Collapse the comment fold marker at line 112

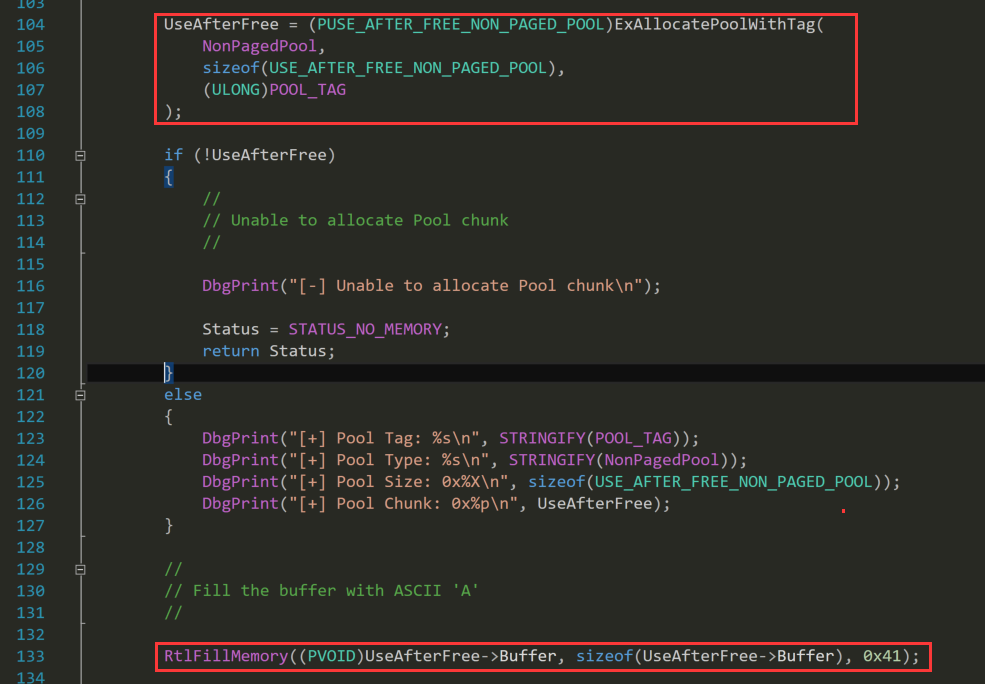point(80,199)
